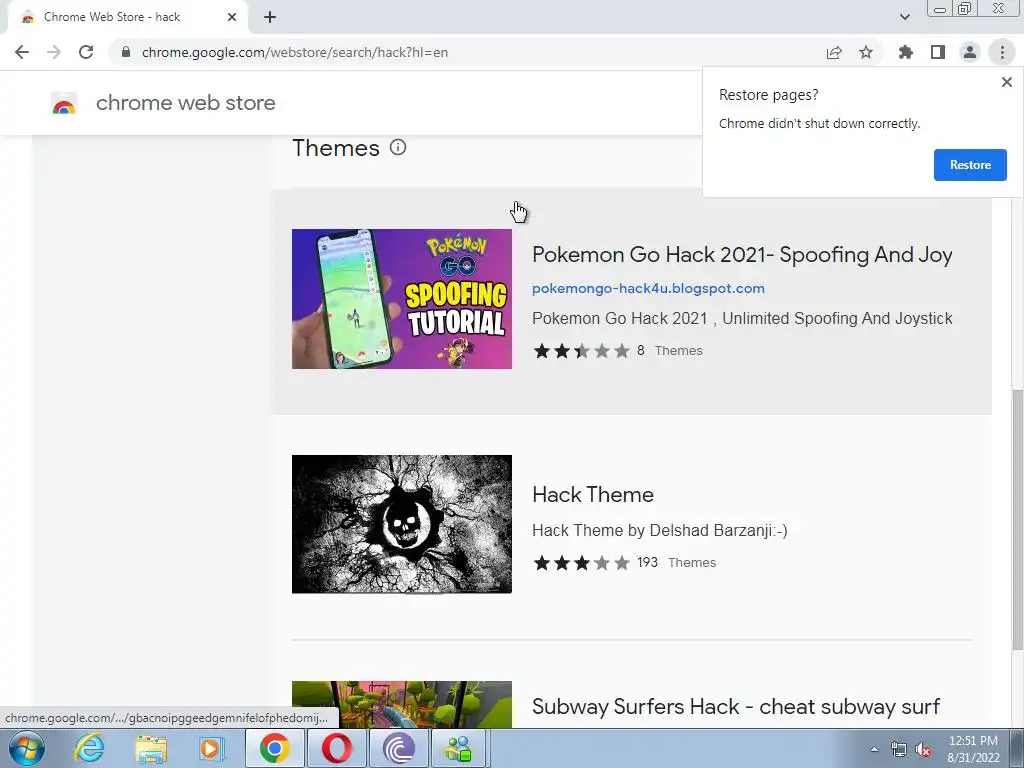Viewport: 1024px width, 768px height.
Task: Click Hack Theme 193 ratings stars
Action: [581, 563]
